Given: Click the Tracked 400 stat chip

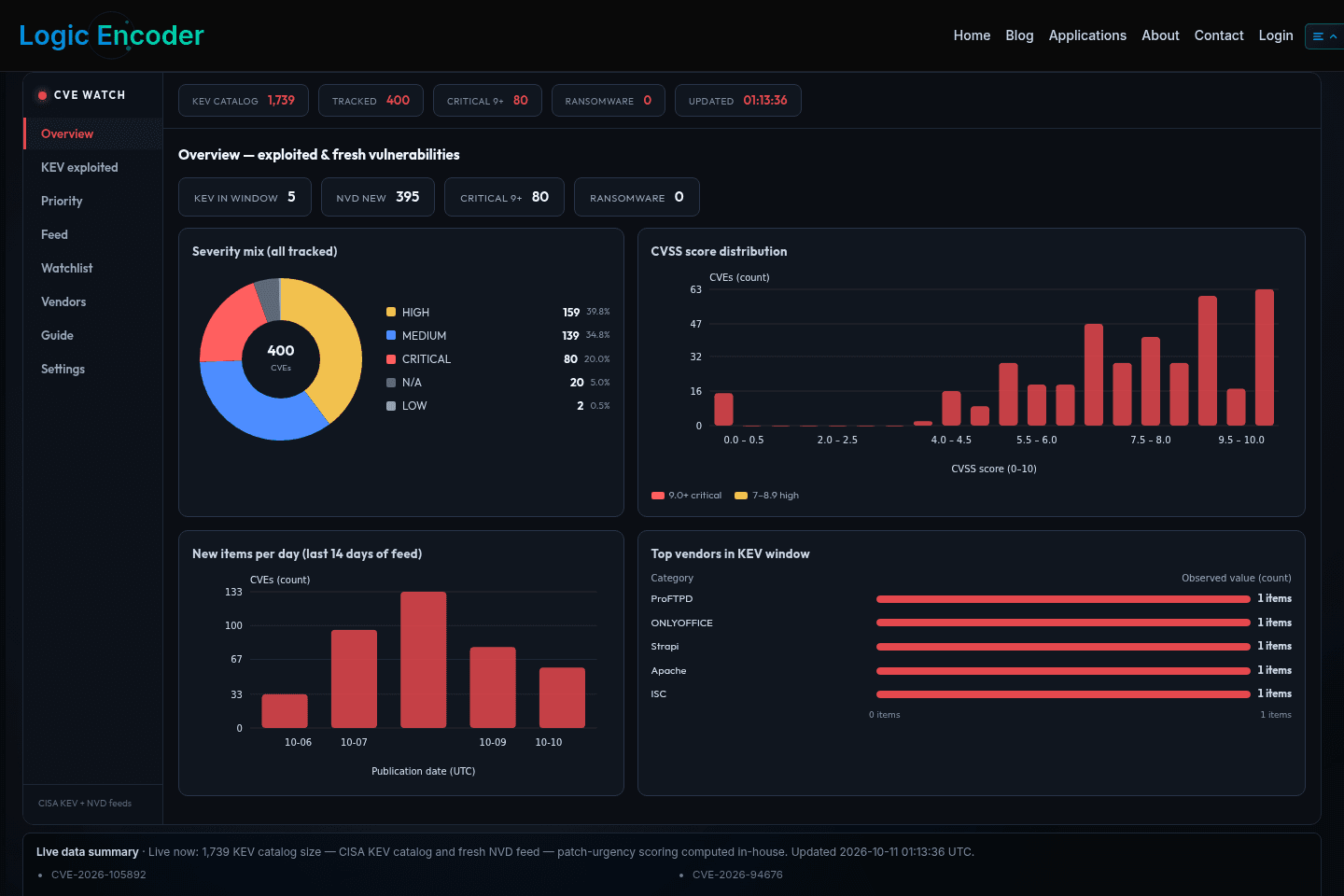Looking at the screenshot, I should point(371,101).
